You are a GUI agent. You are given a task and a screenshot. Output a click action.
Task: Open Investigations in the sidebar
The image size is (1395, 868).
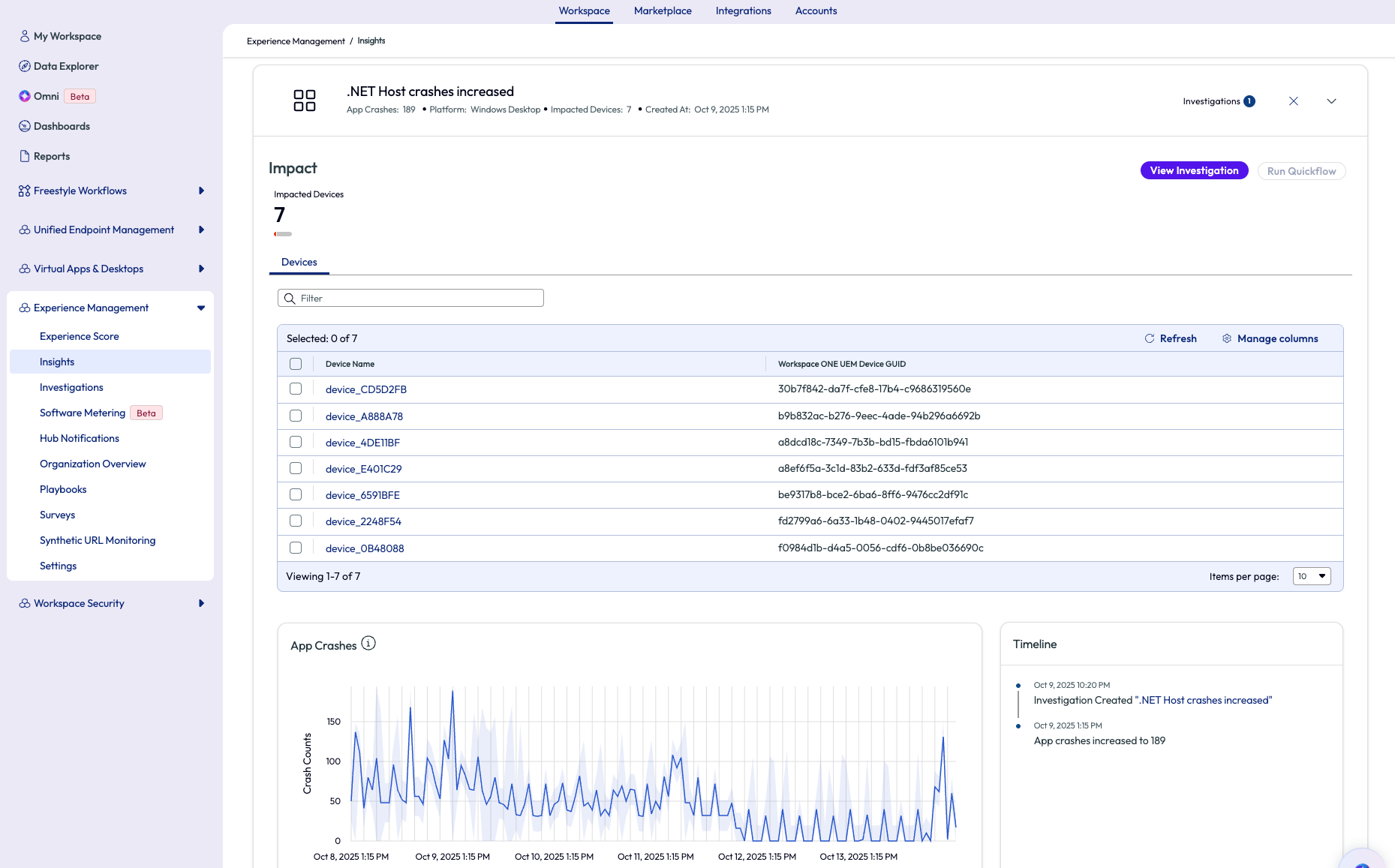(71, 387)
